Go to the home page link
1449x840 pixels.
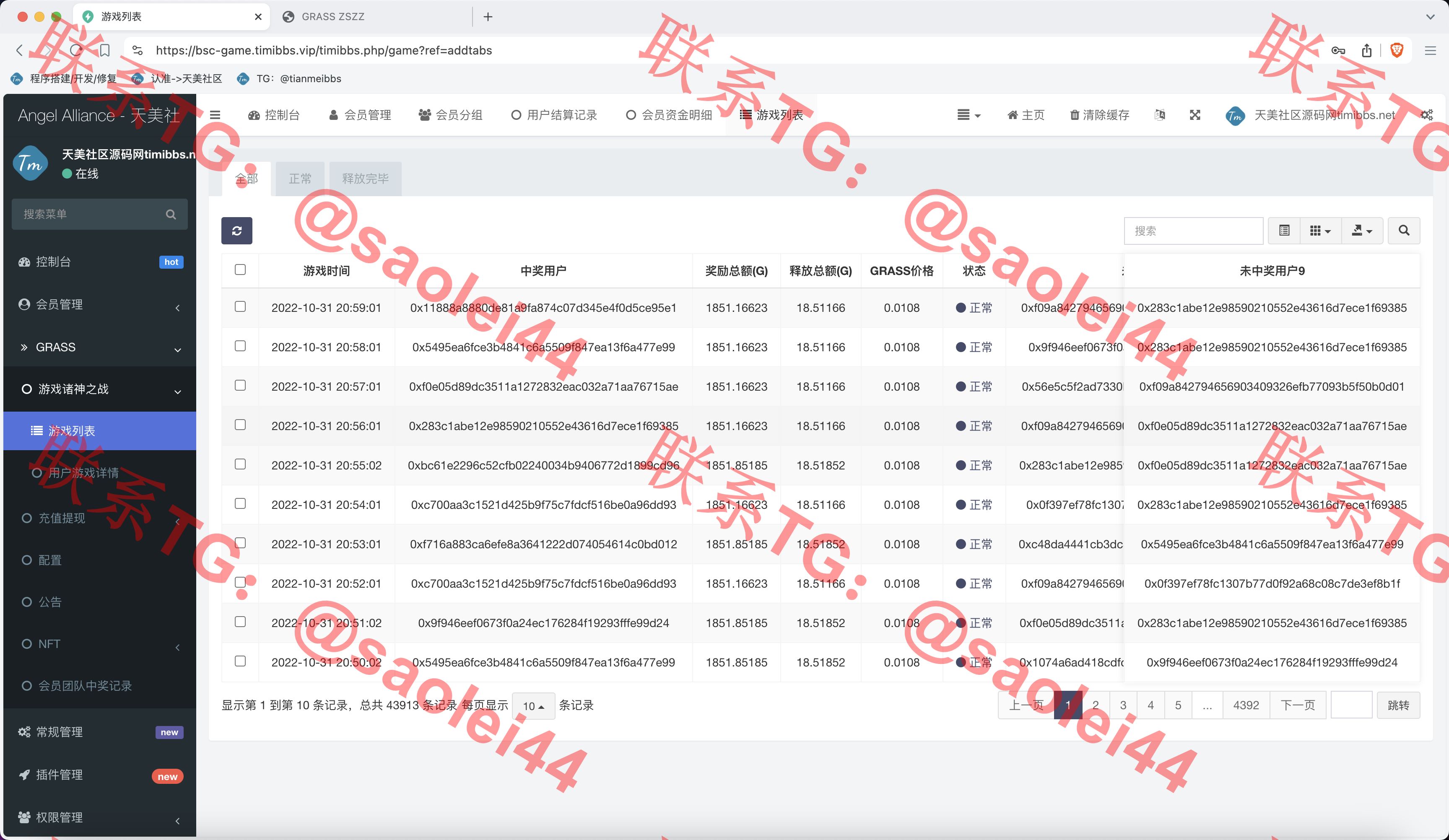[x=1026, y=115]
